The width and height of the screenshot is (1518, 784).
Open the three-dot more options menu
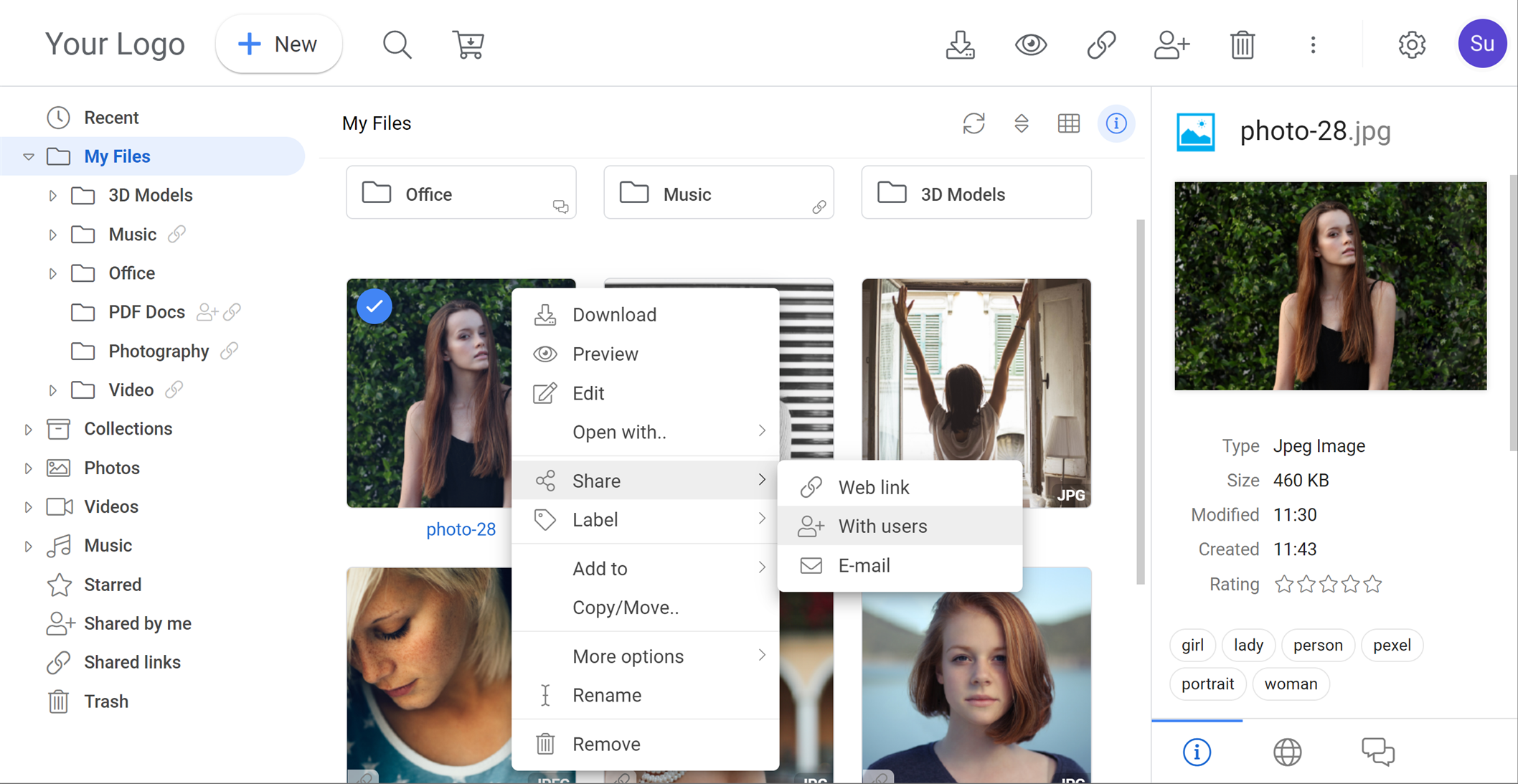[1313, 44]
